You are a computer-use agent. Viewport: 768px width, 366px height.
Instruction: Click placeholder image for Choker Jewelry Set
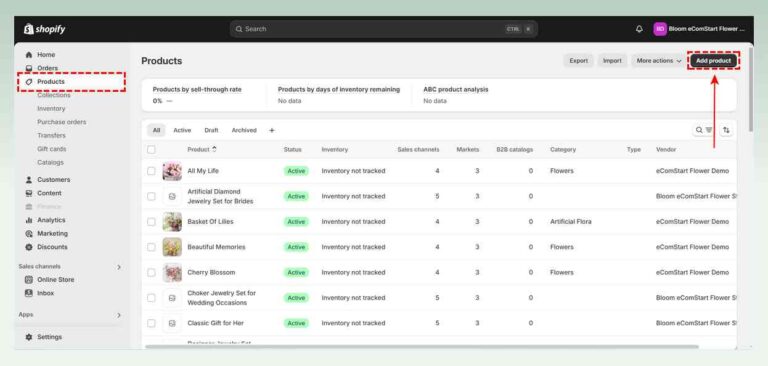[x=172, y=298]
